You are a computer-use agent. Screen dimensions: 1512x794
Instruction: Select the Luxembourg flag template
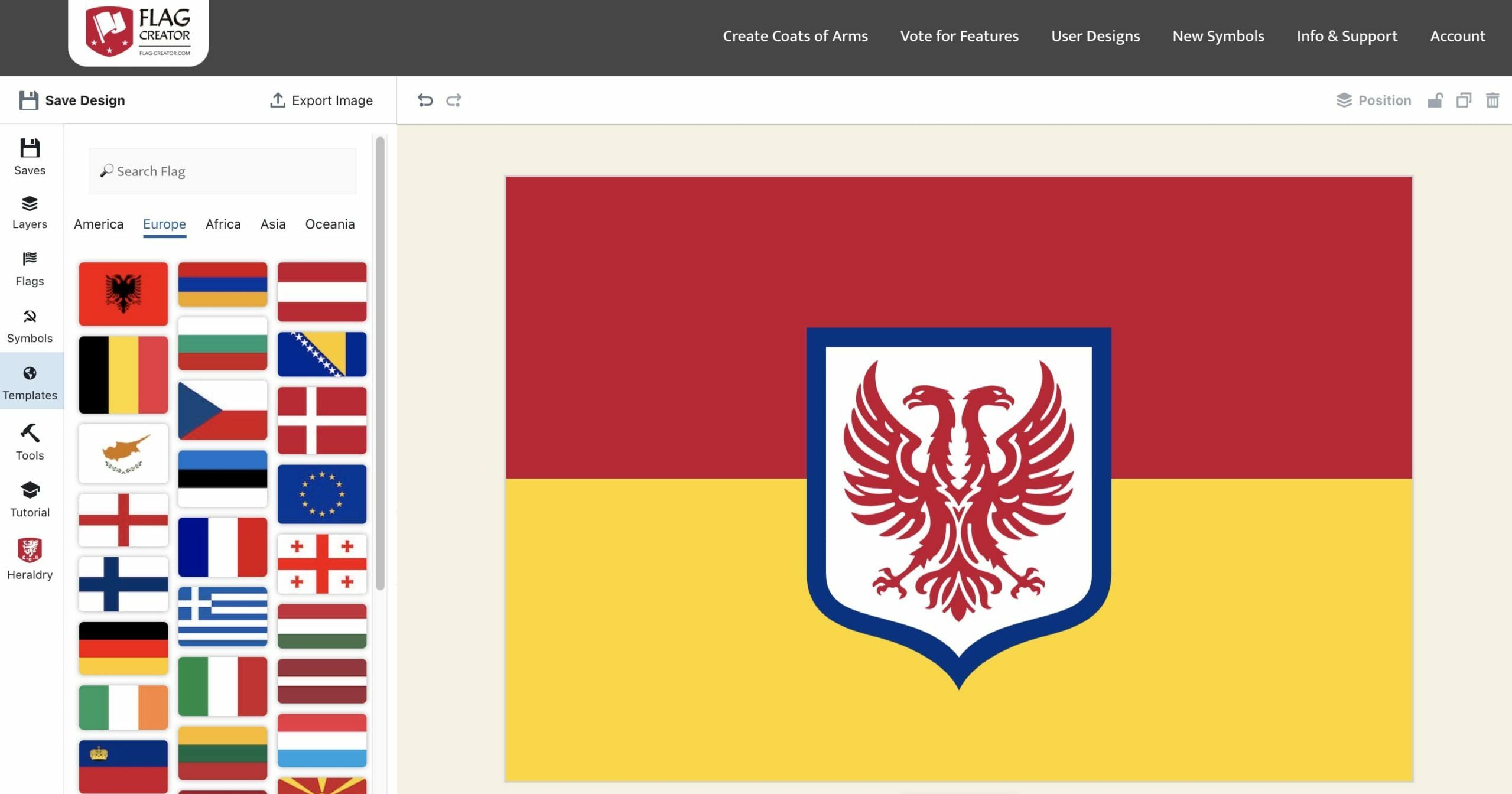coord(322,740)
